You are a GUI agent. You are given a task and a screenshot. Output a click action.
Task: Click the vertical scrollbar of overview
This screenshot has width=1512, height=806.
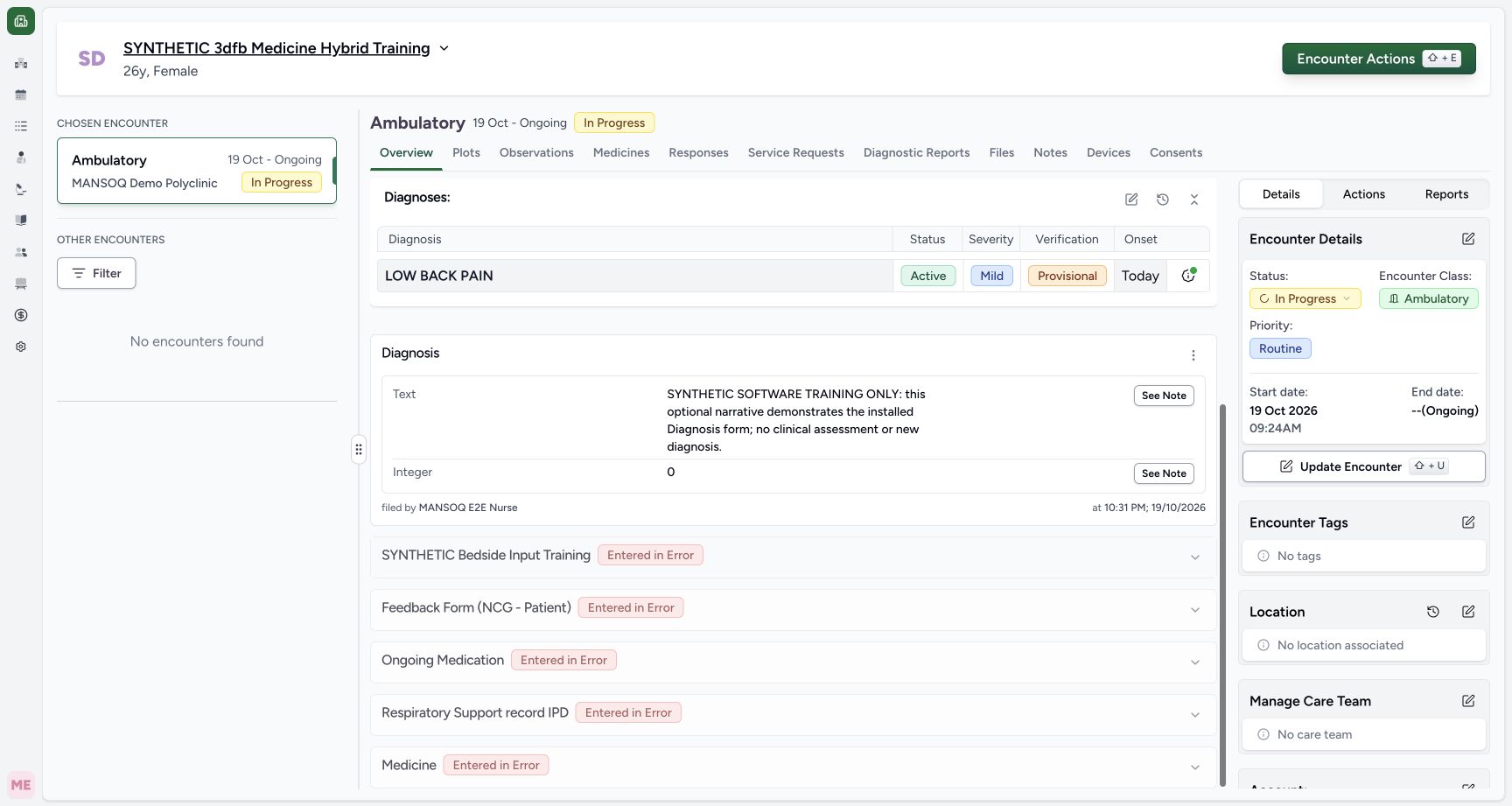click(x=1222, y=595)
